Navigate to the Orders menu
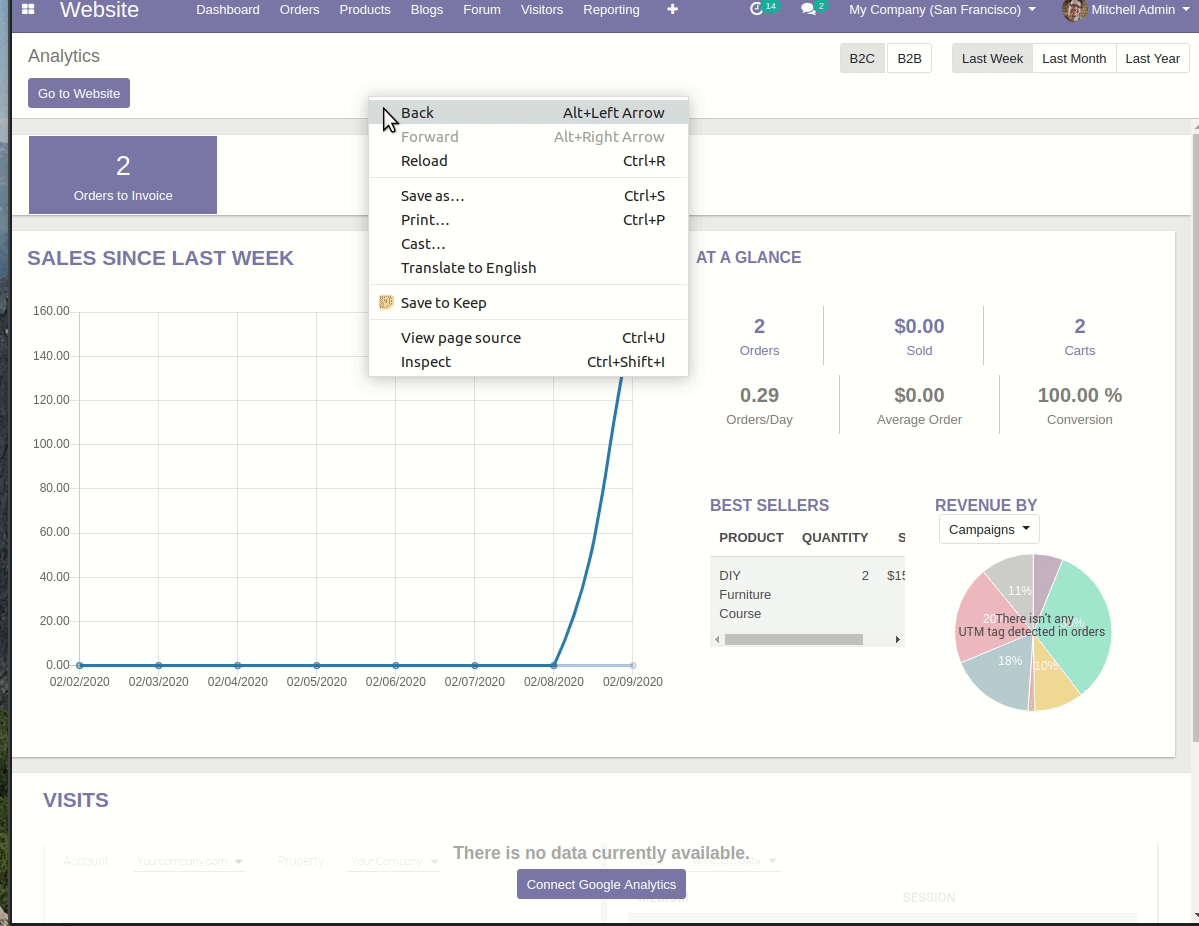This screenshot has width=1199, height=926. (x=299, y=10)
